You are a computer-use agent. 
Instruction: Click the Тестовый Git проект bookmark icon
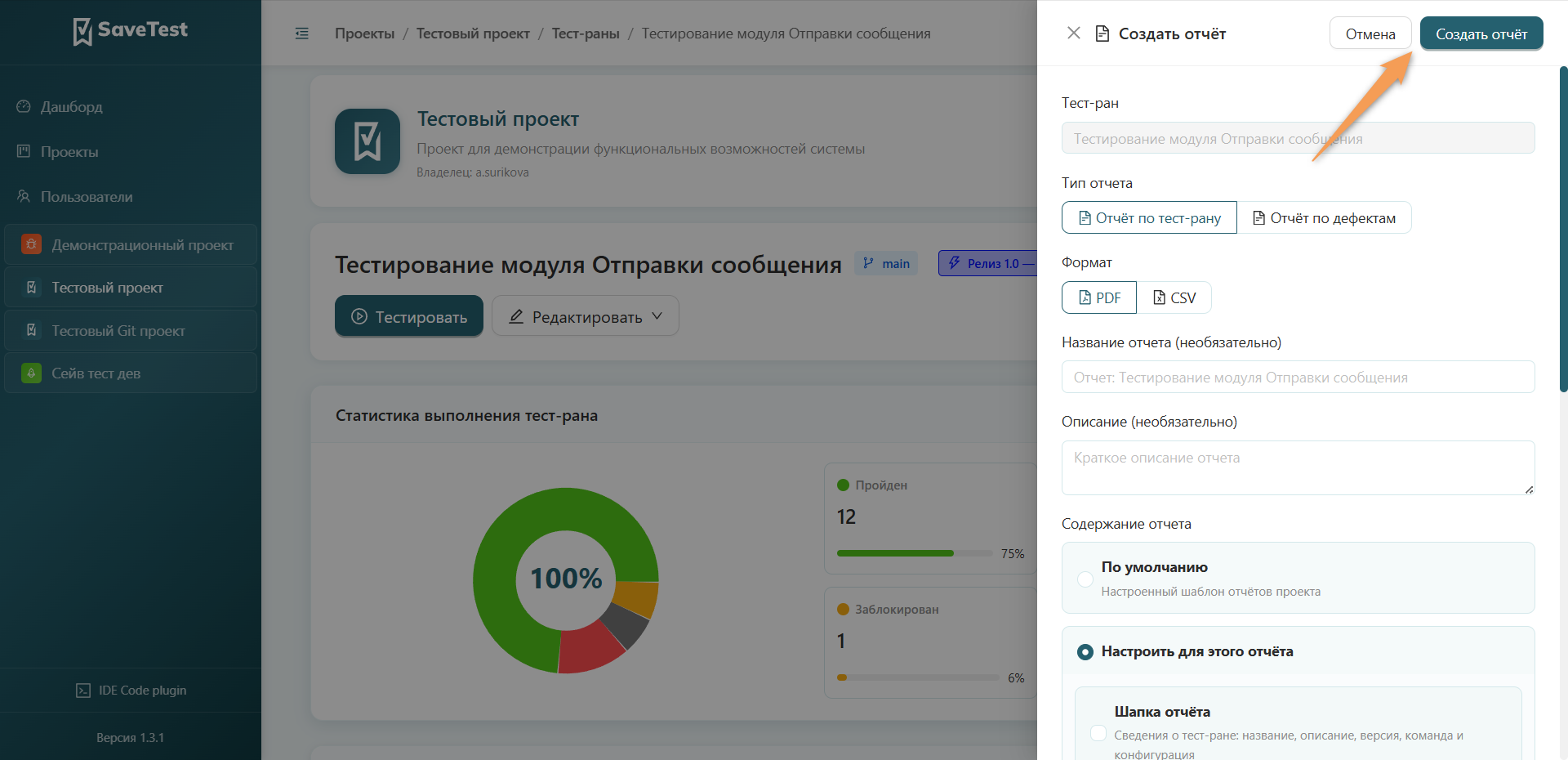coord(31,330)
